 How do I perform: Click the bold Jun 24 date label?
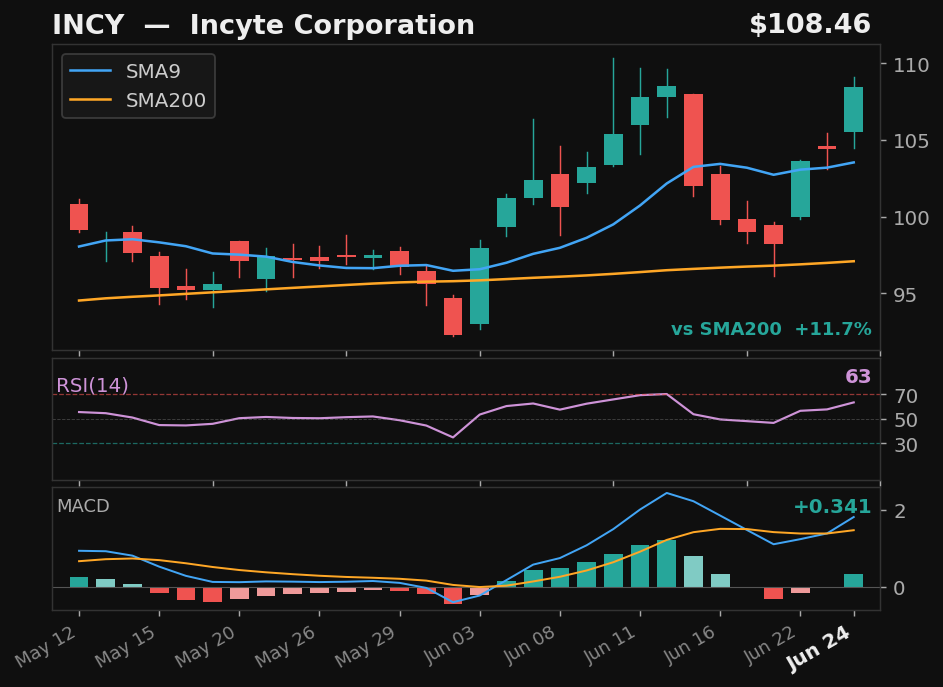pyautogui.click(x=820, y=648)
